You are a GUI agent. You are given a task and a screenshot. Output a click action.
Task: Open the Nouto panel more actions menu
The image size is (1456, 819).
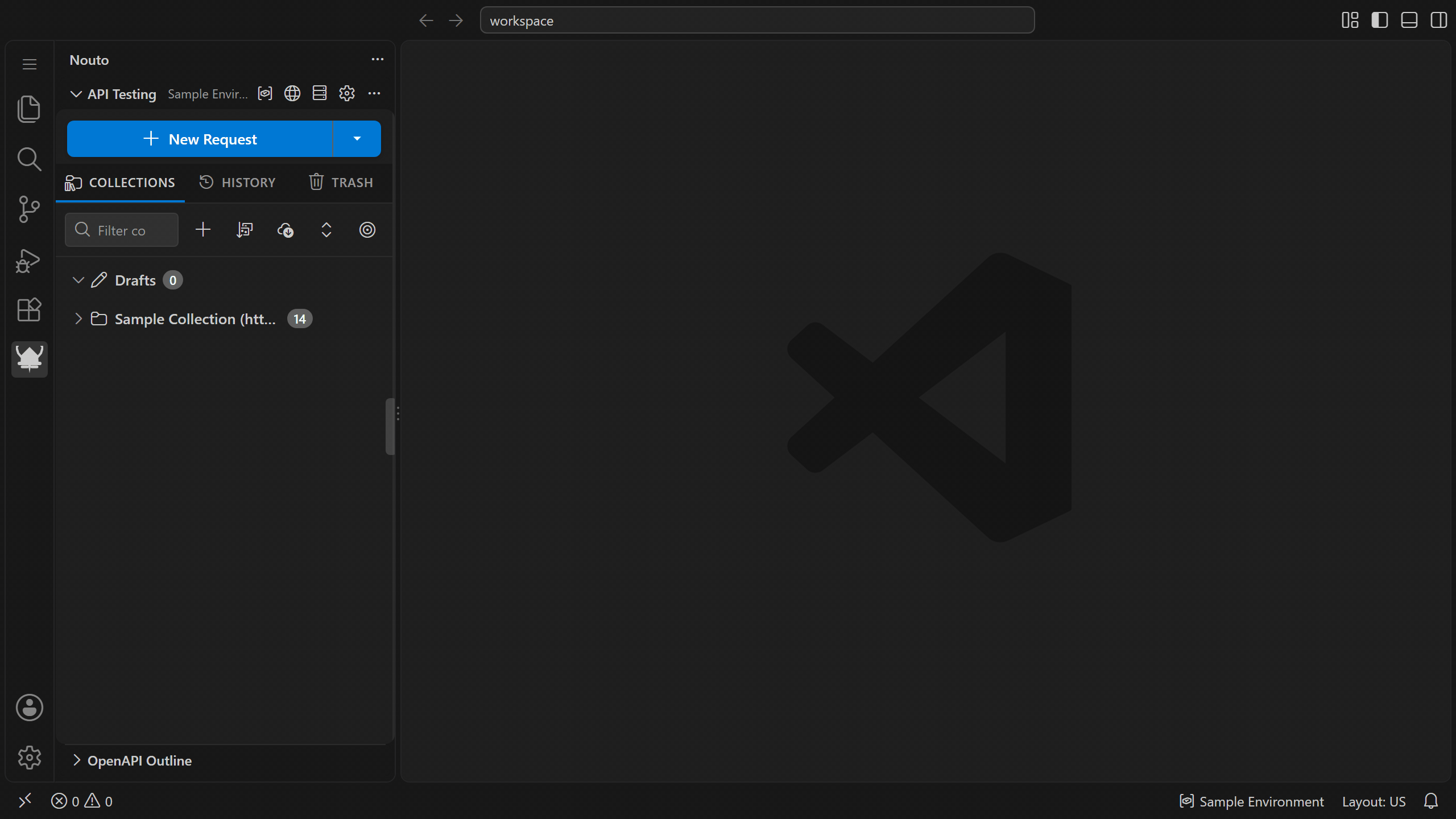pyautogui.click(x=378, y=59)
